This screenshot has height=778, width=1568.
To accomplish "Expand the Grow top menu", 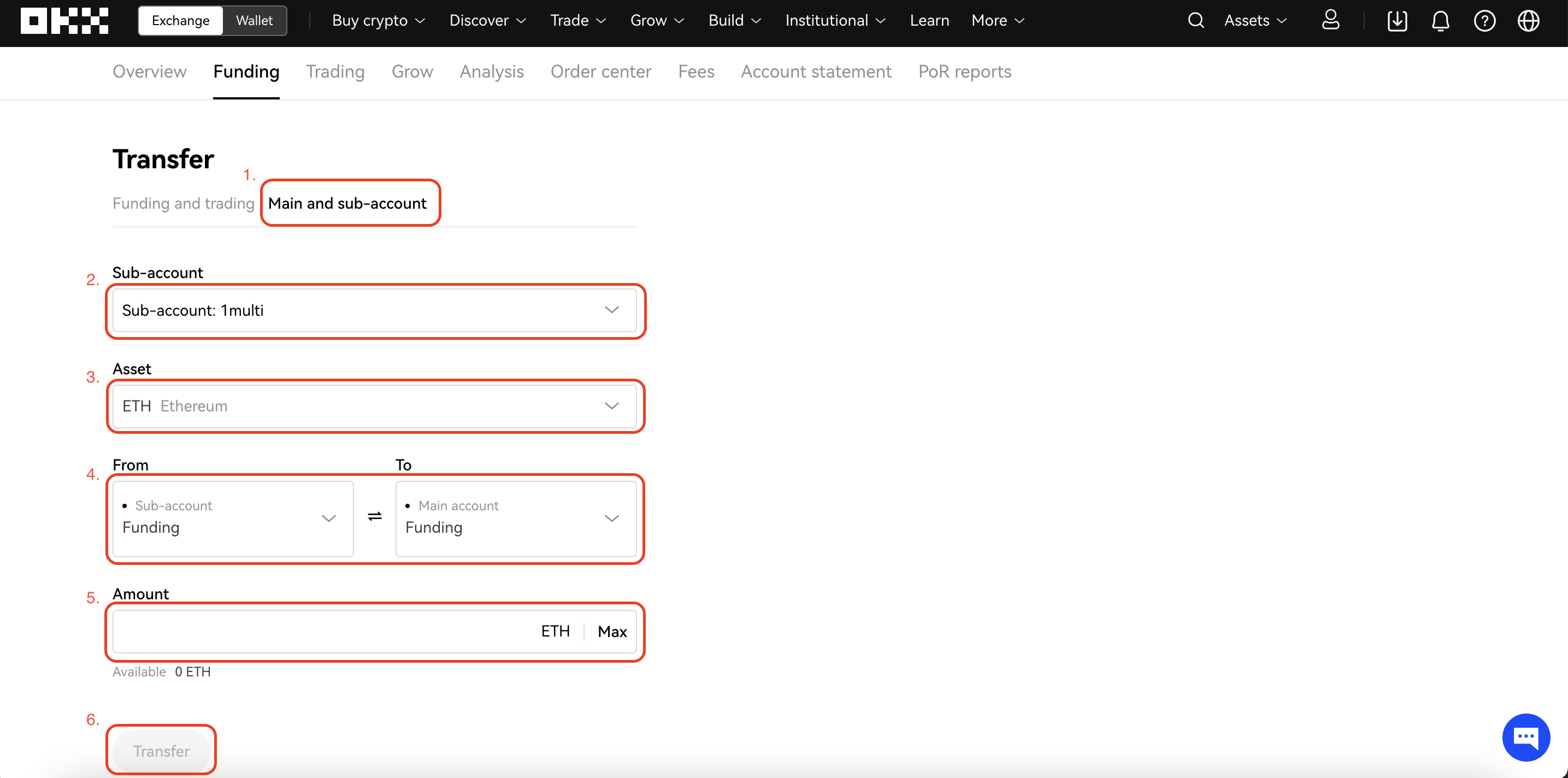I will click(x=657, y=21).
